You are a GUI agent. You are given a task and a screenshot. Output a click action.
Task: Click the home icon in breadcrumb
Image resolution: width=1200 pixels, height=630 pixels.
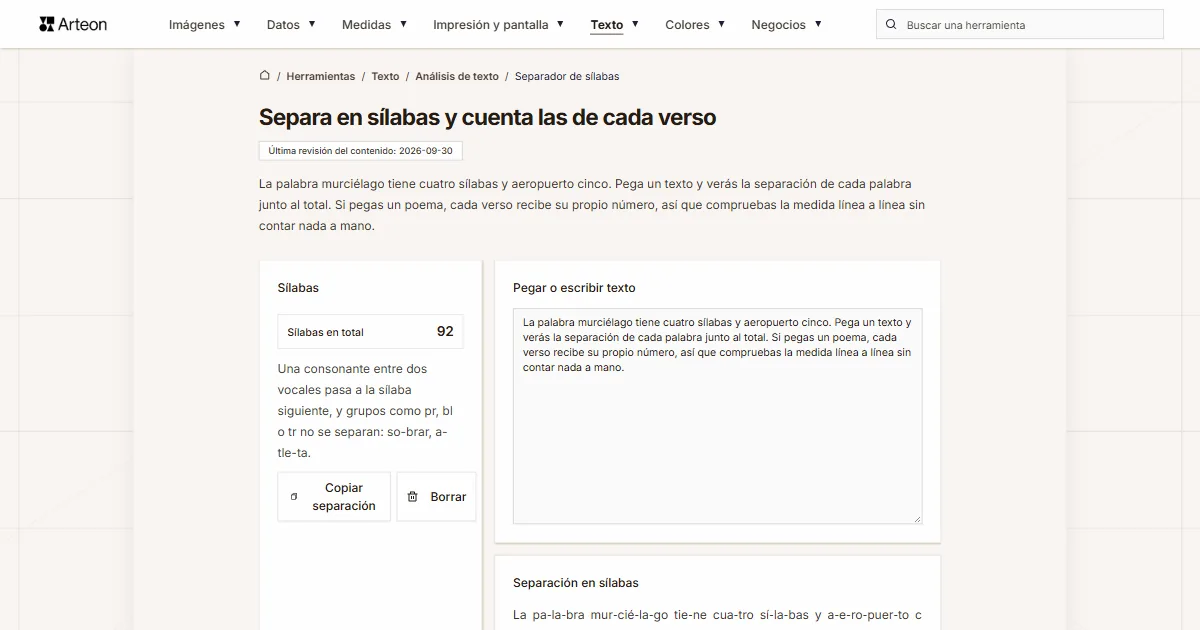pos(264,75)
